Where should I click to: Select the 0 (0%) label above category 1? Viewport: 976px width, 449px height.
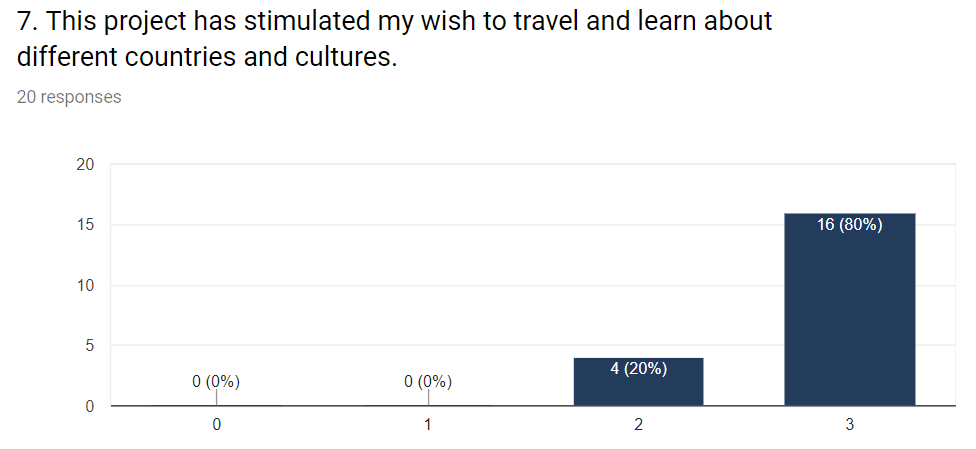click(428, 382)
